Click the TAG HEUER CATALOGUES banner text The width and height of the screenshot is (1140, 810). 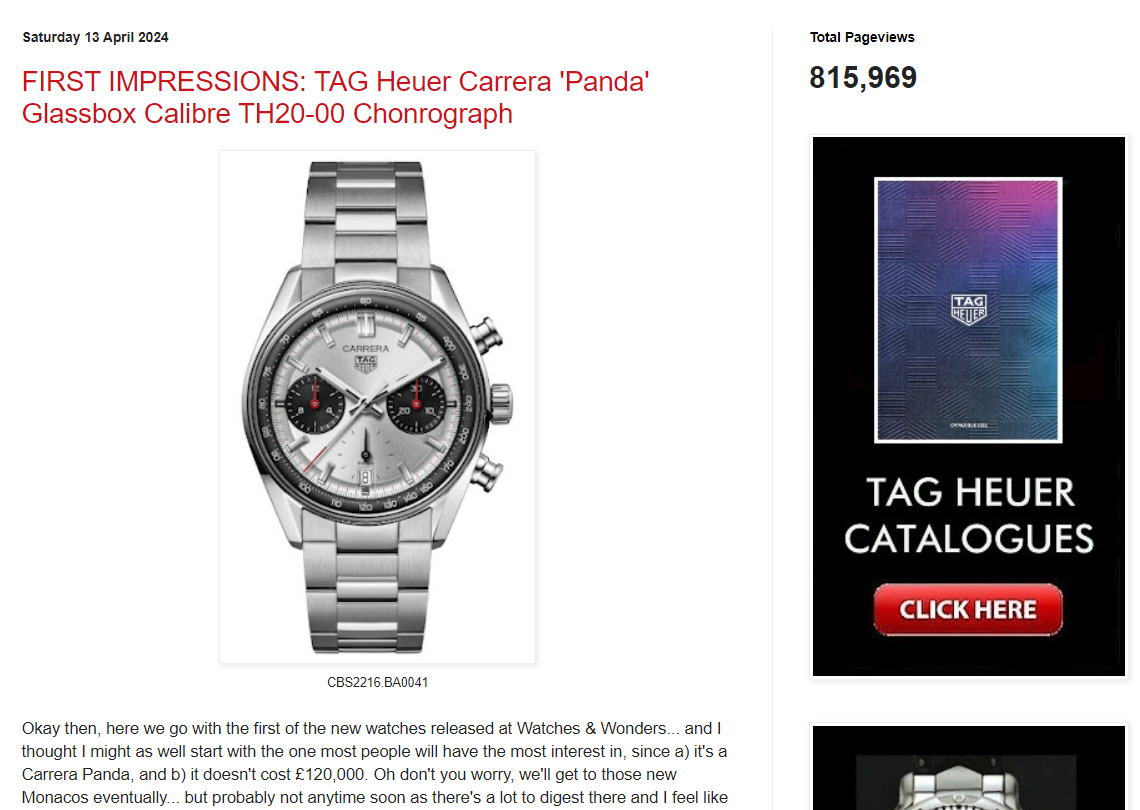click(968, 516)
